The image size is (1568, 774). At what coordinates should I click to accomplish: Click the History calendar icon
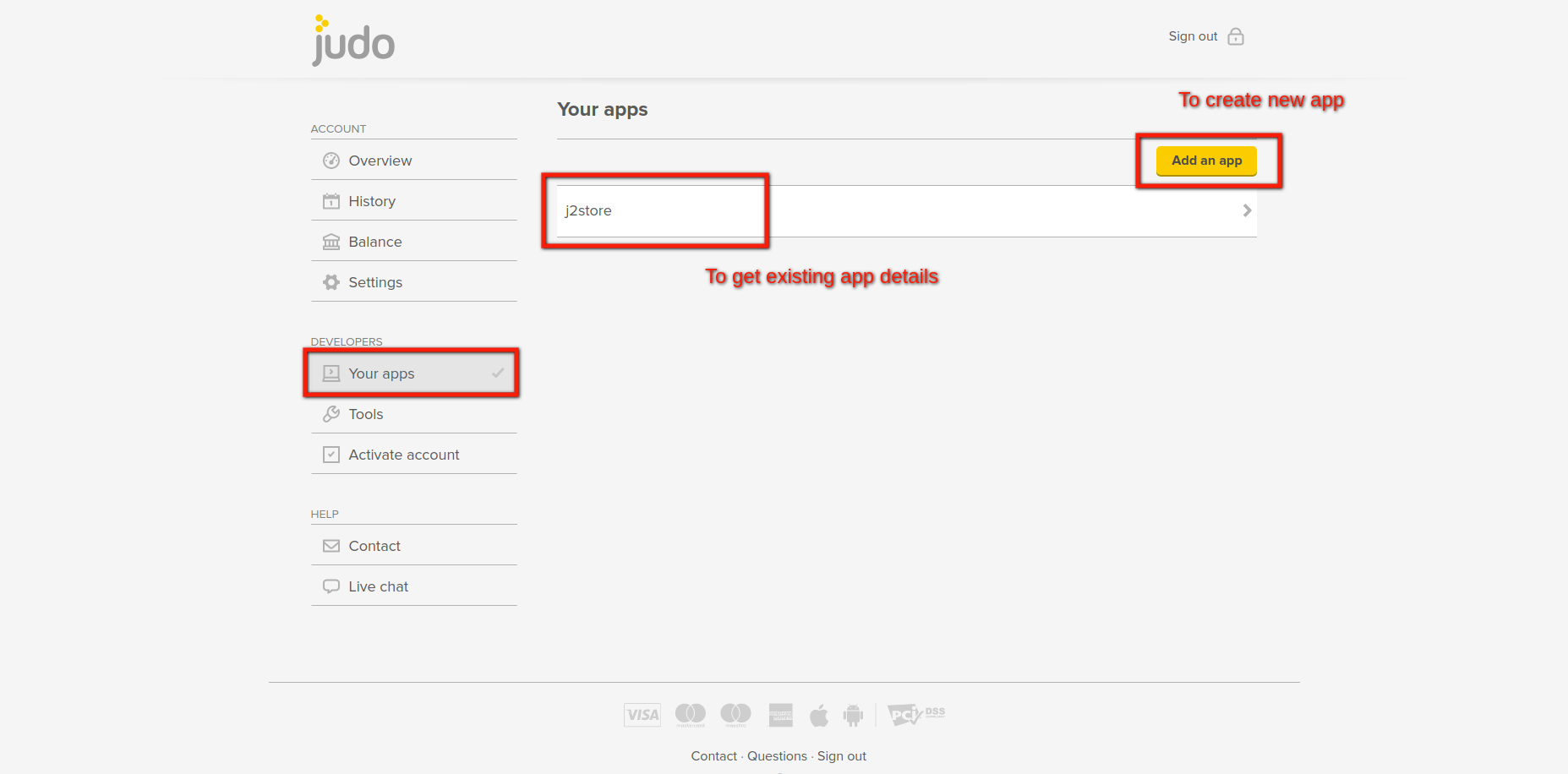point(331,201)
